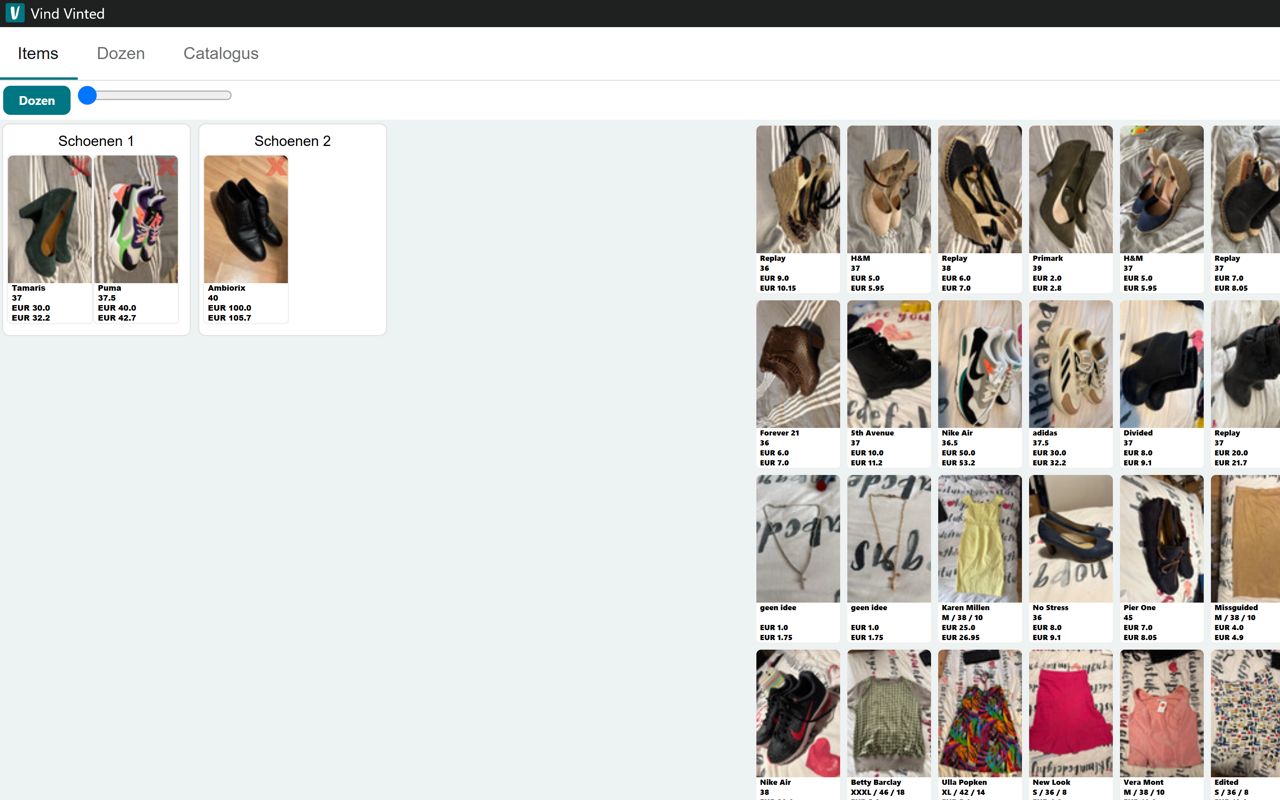Select the Nike Air 36.5 sneaker
Image resolution: width=1280 pixels, height=800 pixels.
pyautogui.click(x=980, y=384)
